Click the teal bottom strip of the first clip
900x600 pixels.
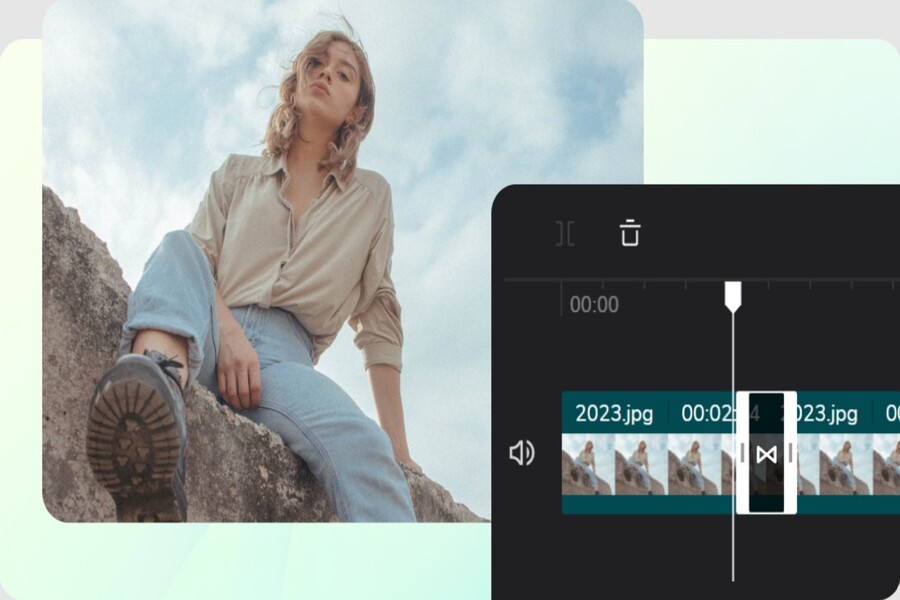[640, 505]
